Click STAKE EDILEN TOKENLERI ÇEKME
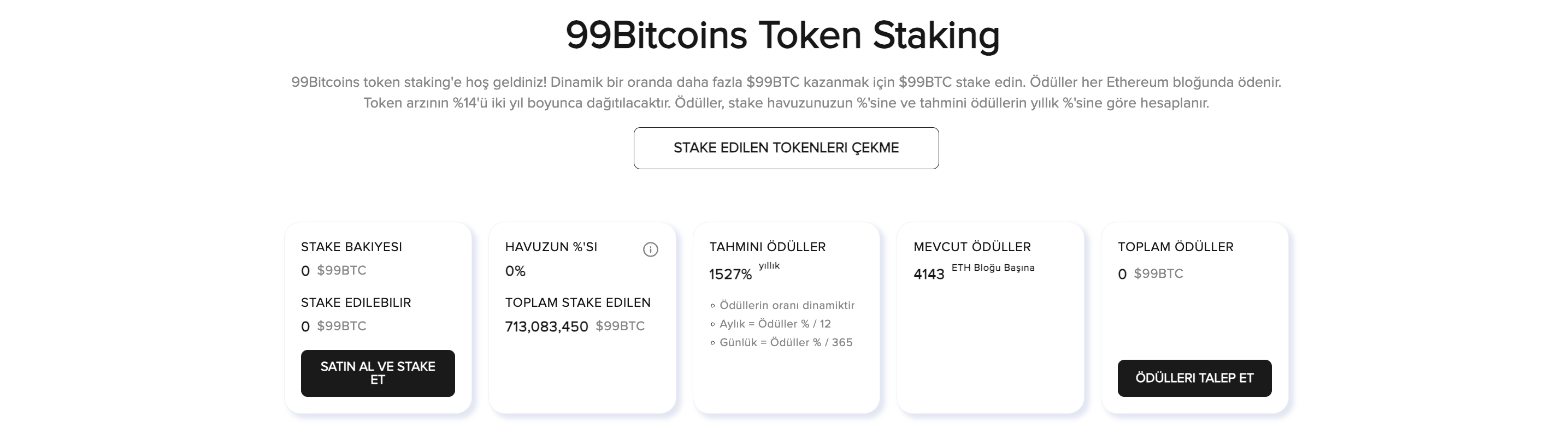Screen dimensions: 1568x440 pos(786,148)
